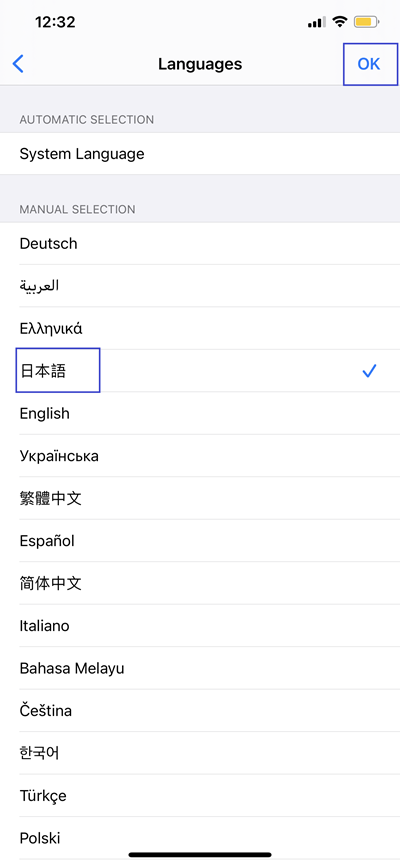Viewport: 400px width, 865px height.
Task: Choose Español from manual selection
Action: point(200,541)
